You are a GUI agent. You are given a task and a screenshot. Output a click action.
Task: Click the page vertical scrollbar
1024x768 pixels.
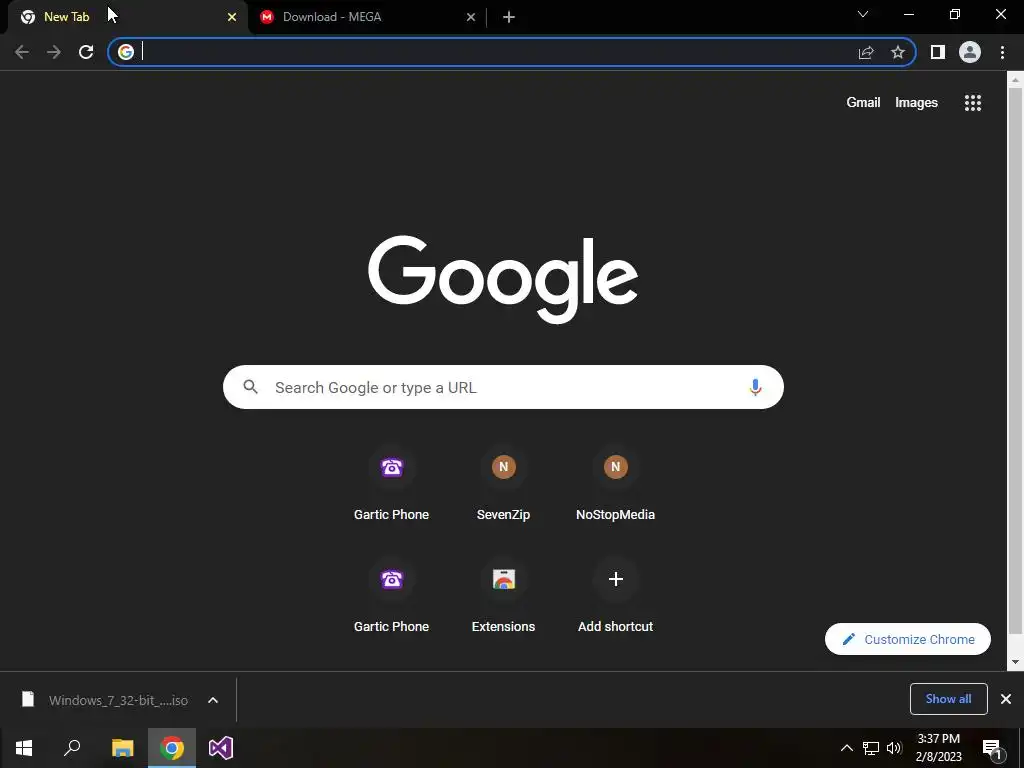tap(1015, 359)
